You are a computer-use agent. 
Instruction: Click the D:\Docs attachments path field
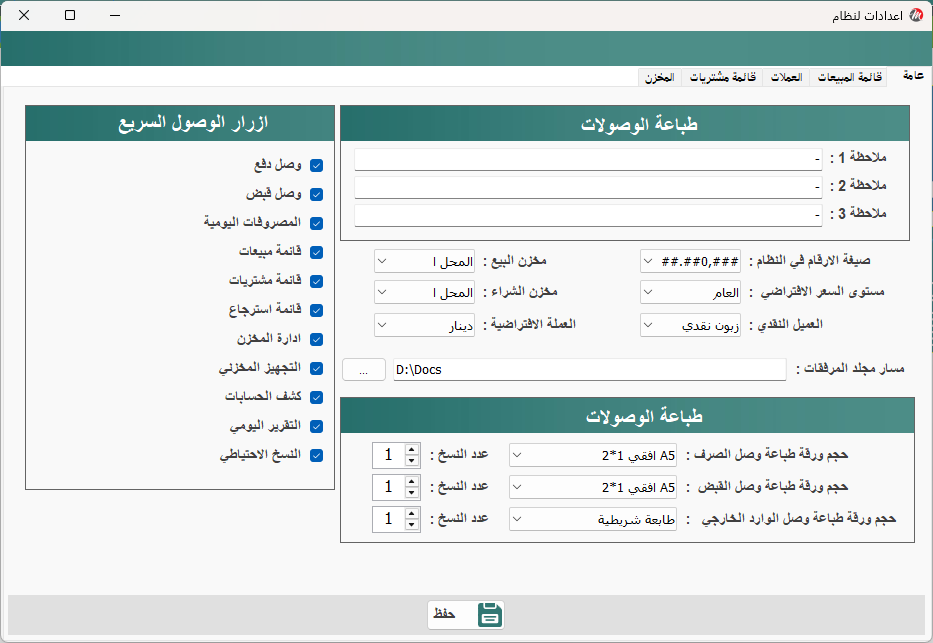tap(590, 370)
